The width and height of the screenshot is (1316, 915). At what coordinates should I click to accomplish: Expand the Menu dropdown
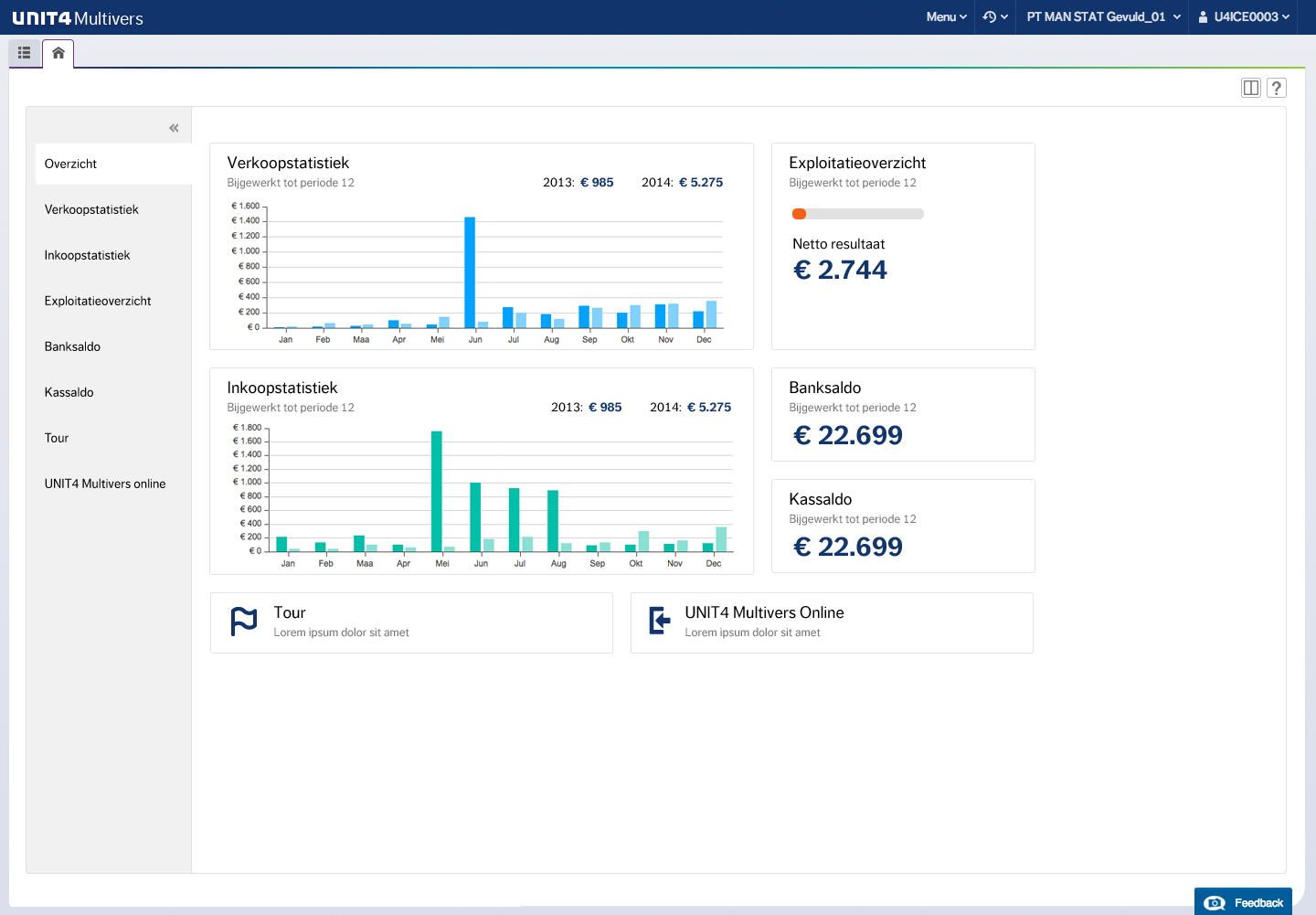[946, 17]
